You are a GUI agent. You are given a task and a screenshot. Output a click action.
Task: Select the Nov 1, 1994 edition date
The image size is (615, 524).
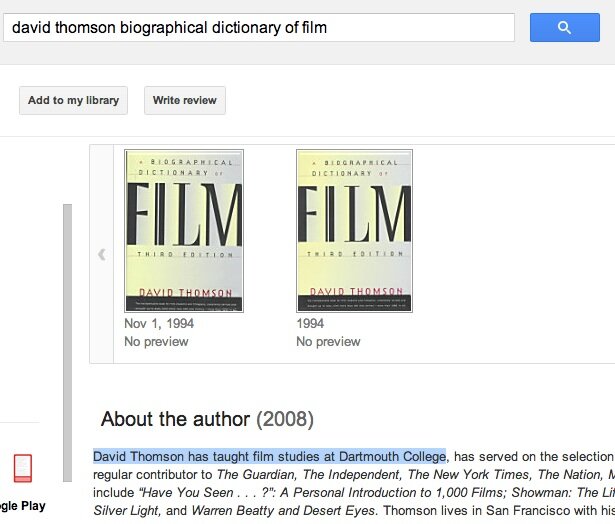point(159,324)
